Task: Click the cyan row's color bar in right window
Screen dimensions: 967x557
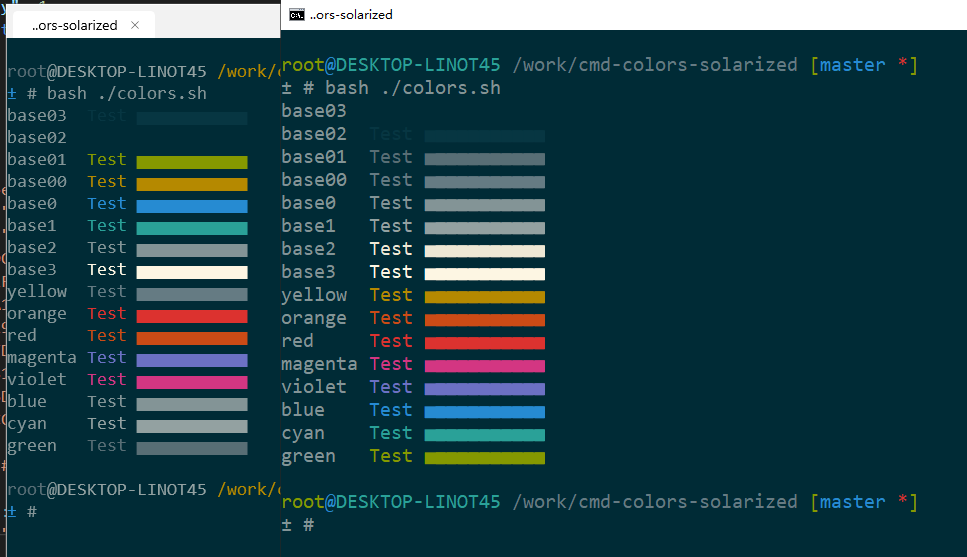Action: [485, 435]
